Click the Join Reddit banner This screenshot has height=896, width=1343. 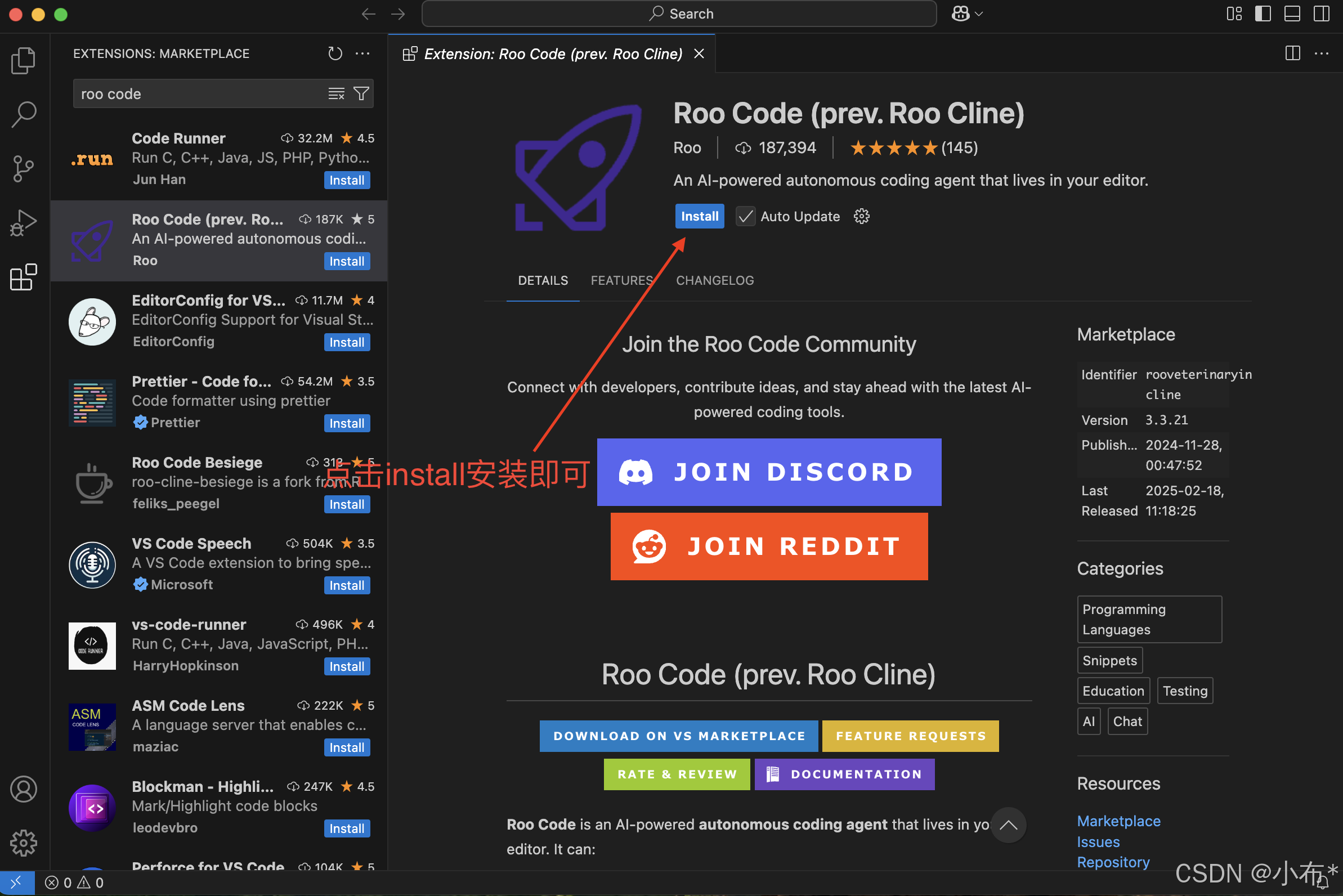point(769,546)
